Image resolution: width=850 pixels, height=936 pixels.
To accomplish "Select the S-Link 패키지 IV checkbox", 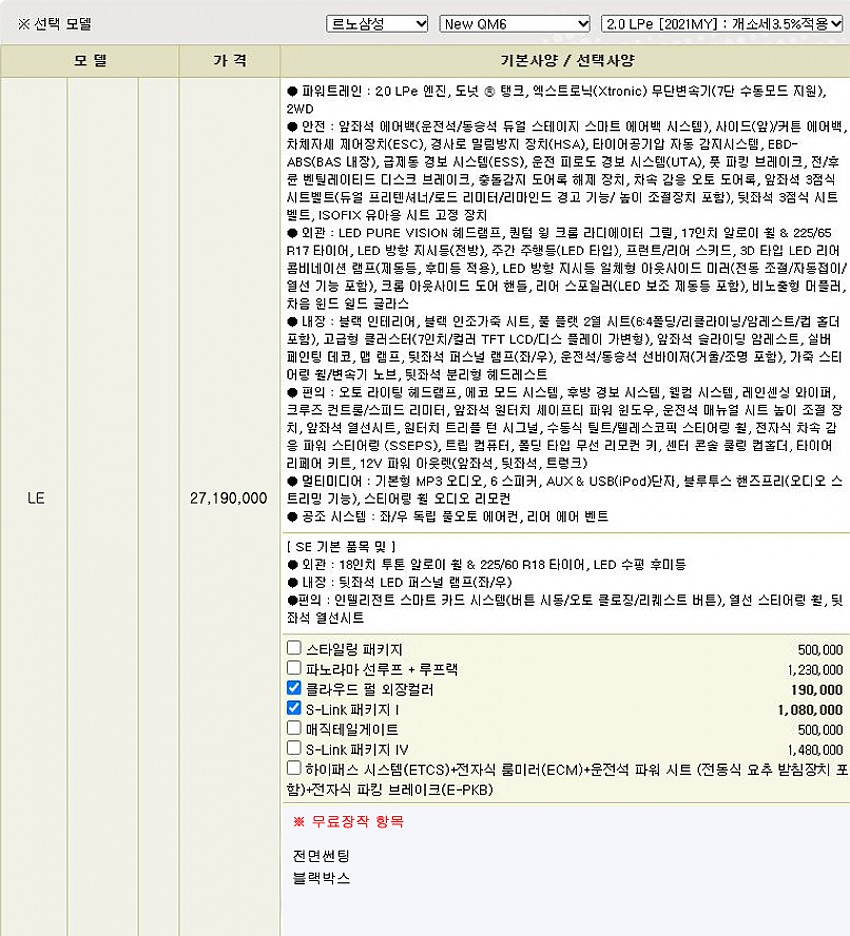I will click(x=294, y=748).
